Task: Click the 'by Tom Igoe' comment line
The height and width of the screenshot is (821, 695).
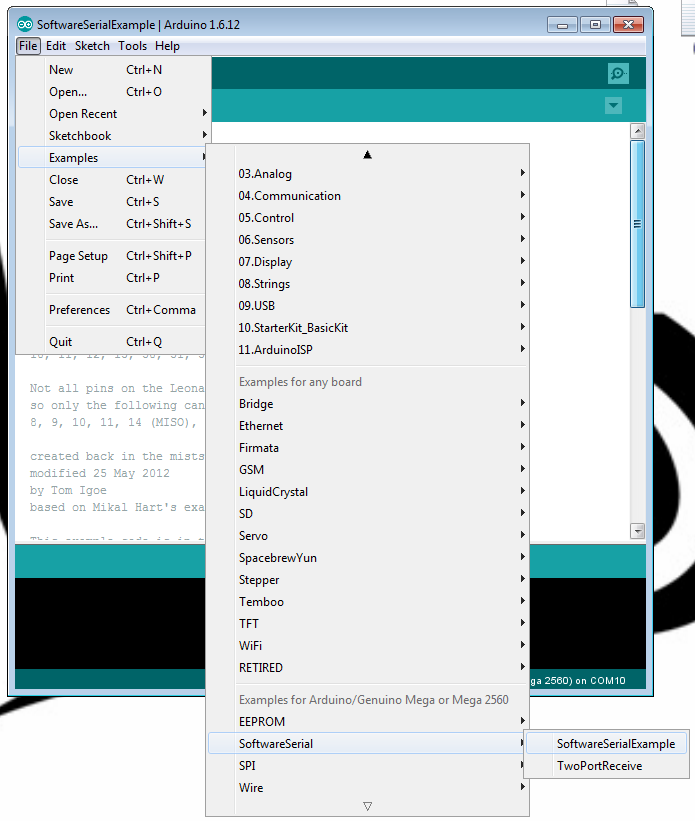Action: (68, 491)
